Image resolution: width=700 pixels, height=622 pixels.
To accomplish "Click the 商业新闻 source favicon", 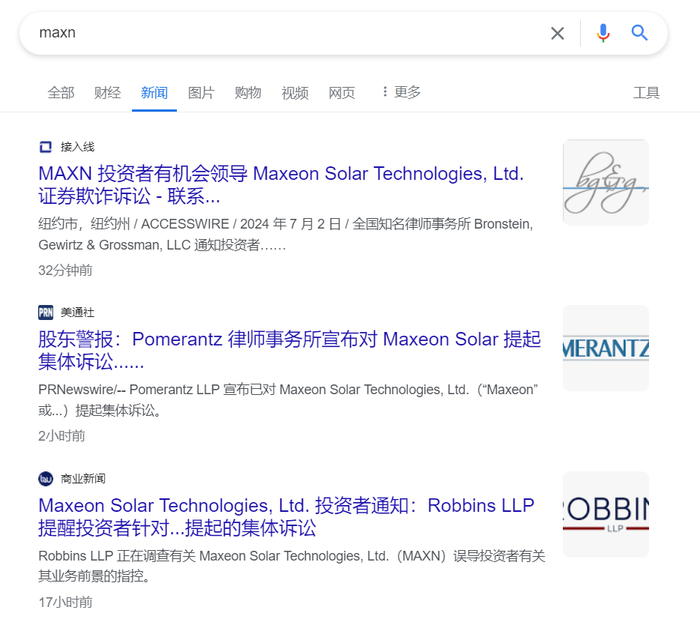I will (46, 479).
